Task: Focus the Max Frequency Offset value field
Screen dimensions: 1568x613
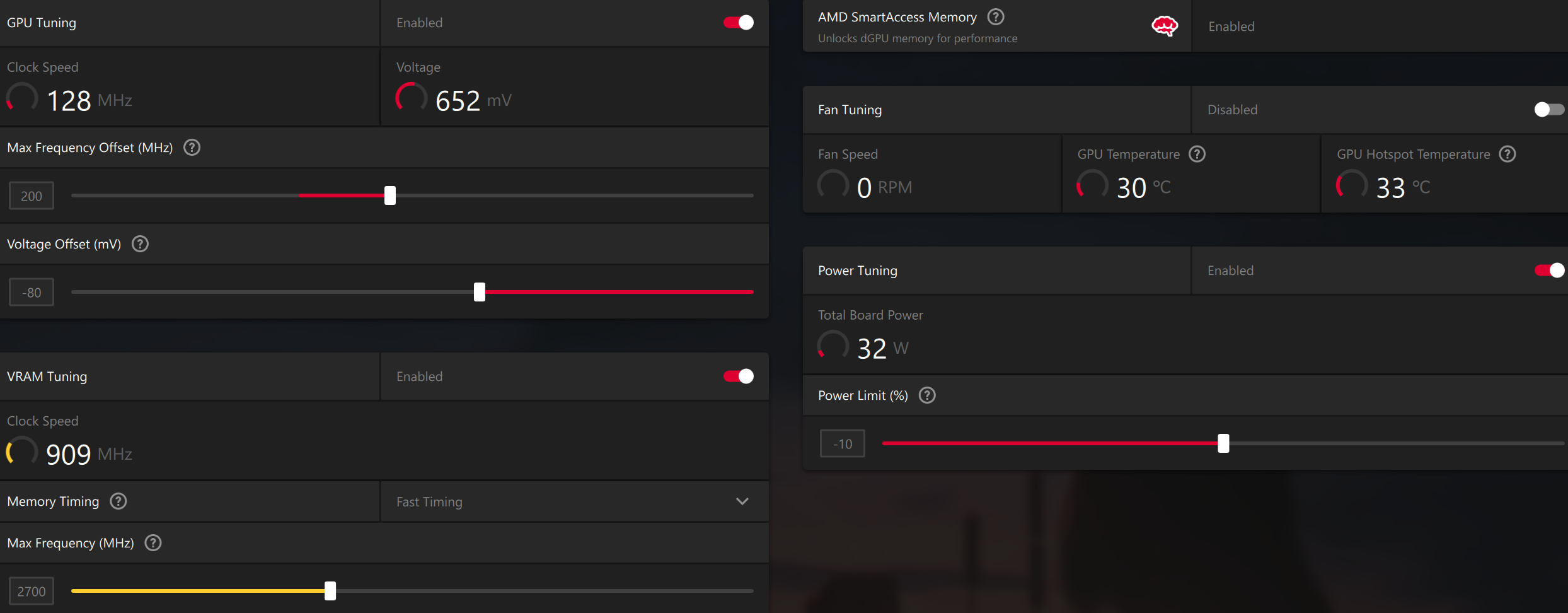Action: coord(32,196)
